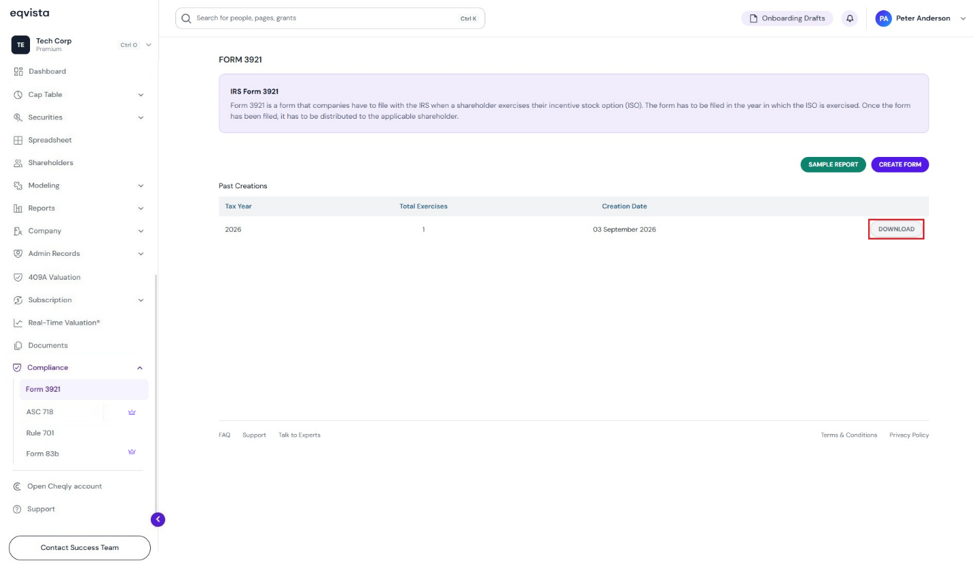The height and width of the screenshot is (565, 974).
Task: Click the crown icon beside ASC 718
Action: click(x=132, y=412)
